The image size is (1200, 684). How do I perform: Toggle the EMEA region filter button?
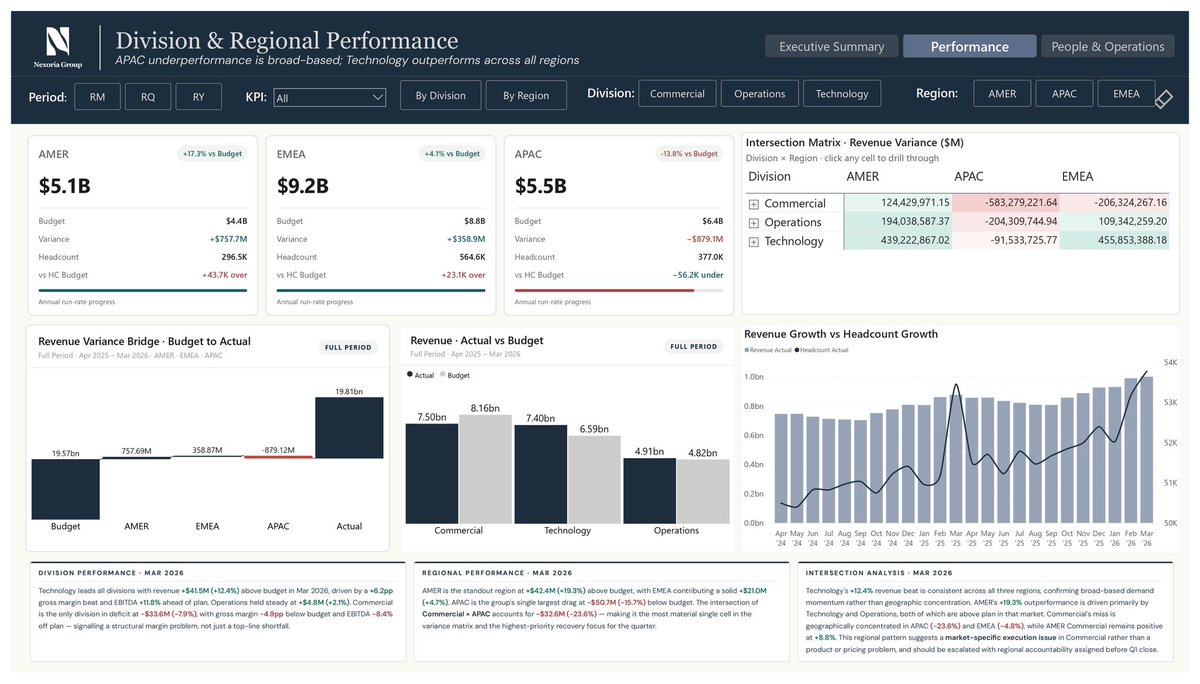(x=1126, y=94)
